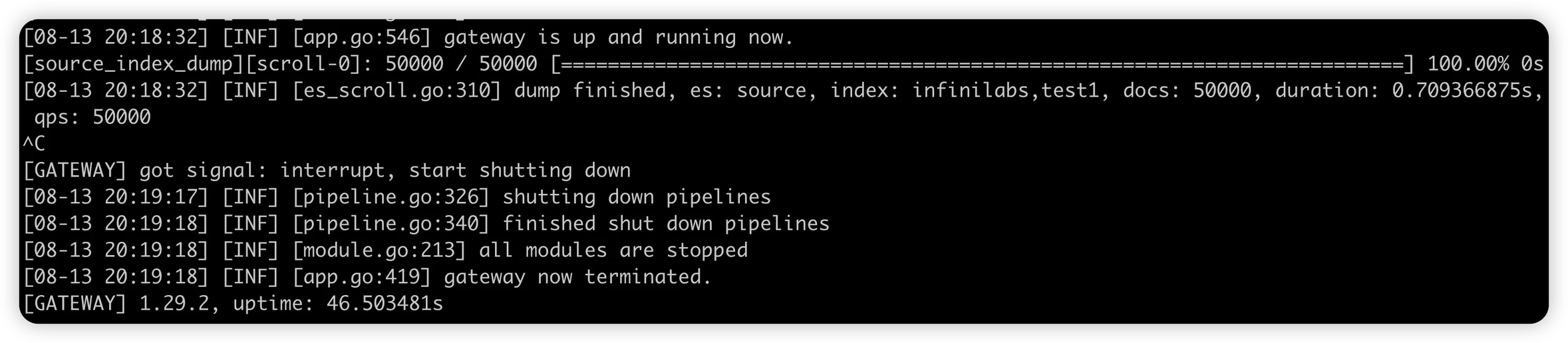Viewport: 1568px width, 343px height.
Task: Click the duration value 0.709366875s
Action: tap(1462, 91)
